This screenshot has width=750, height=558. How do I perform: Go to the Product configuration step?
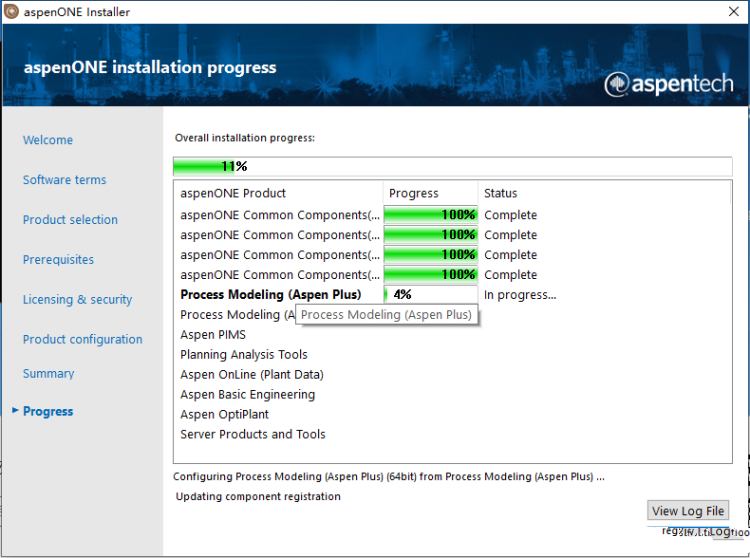point(83,339)
